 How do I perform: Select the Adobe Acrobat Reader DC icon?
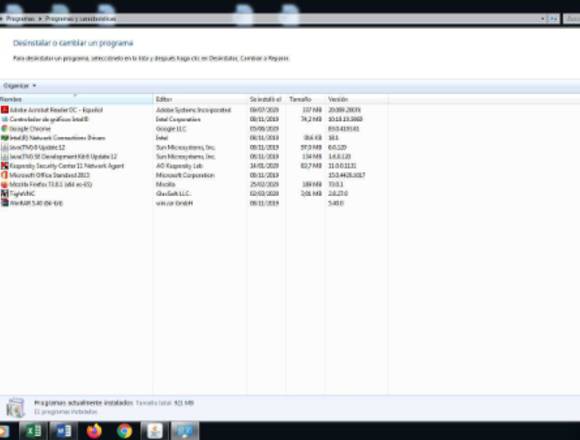pyautogui.click(x=4, y=110)
